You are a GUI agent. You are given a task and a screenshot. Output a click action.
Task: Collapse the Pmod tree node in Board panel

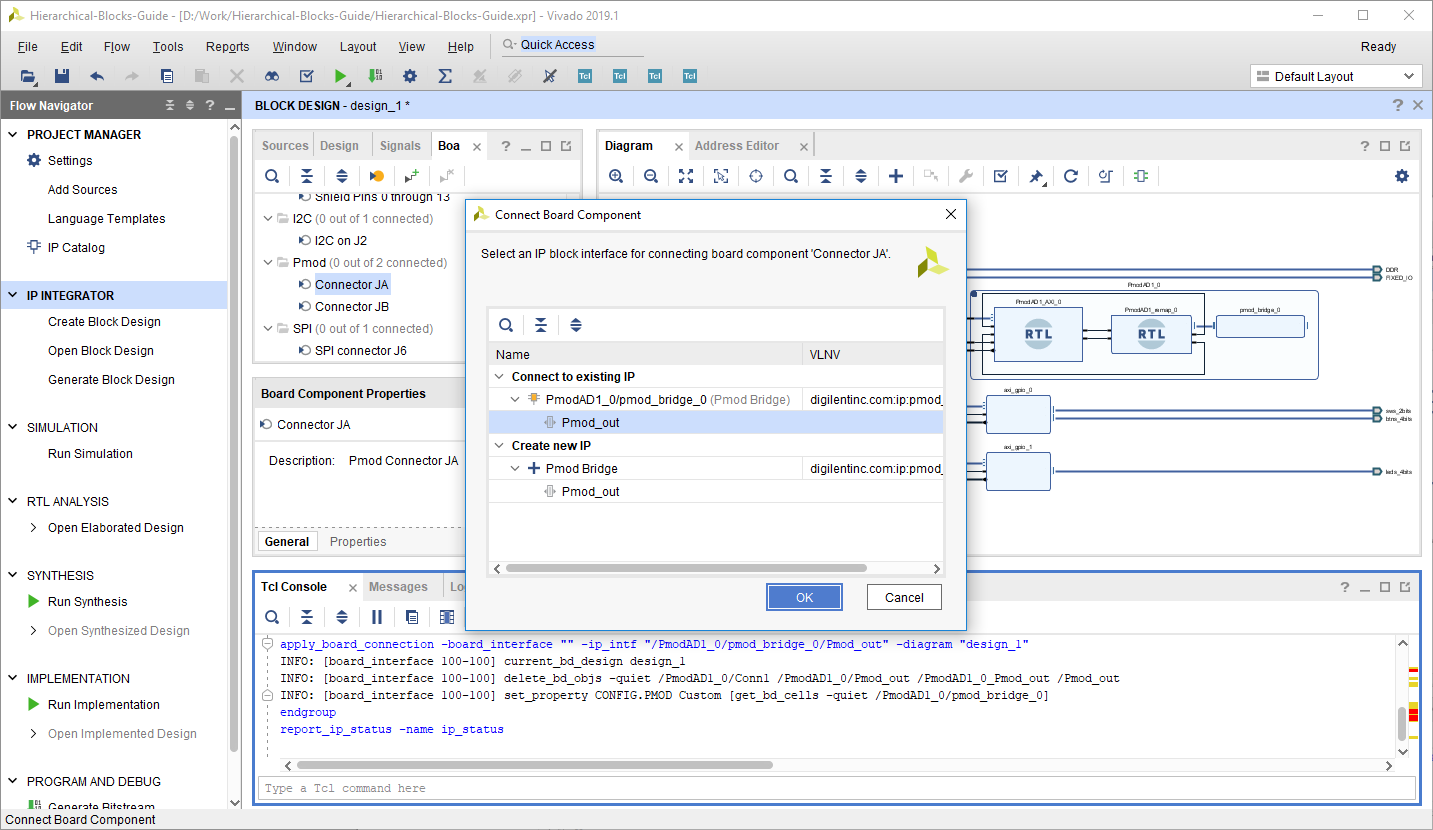tap(268, 263)
